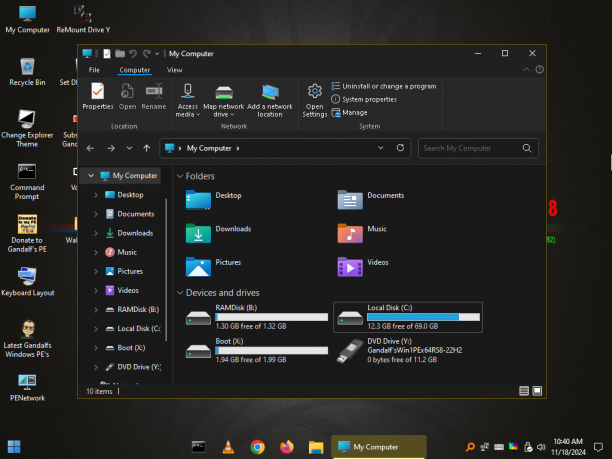Open Explorer help question mark
Viewport: 612px width, 459px height.
(x=539, y=69)
